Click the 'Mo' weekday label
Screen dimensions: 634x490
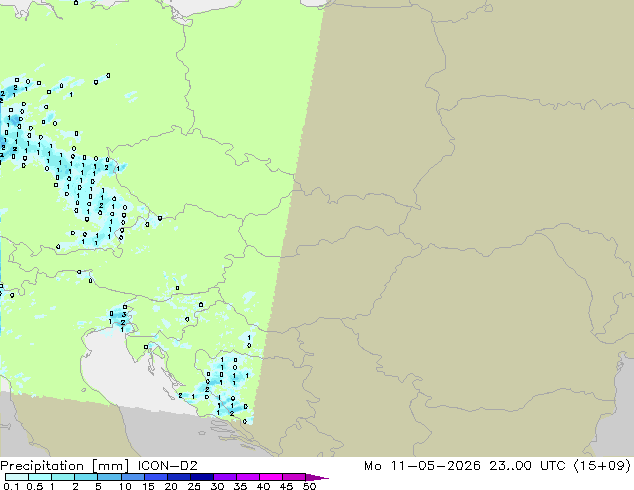tap(373, 466)
